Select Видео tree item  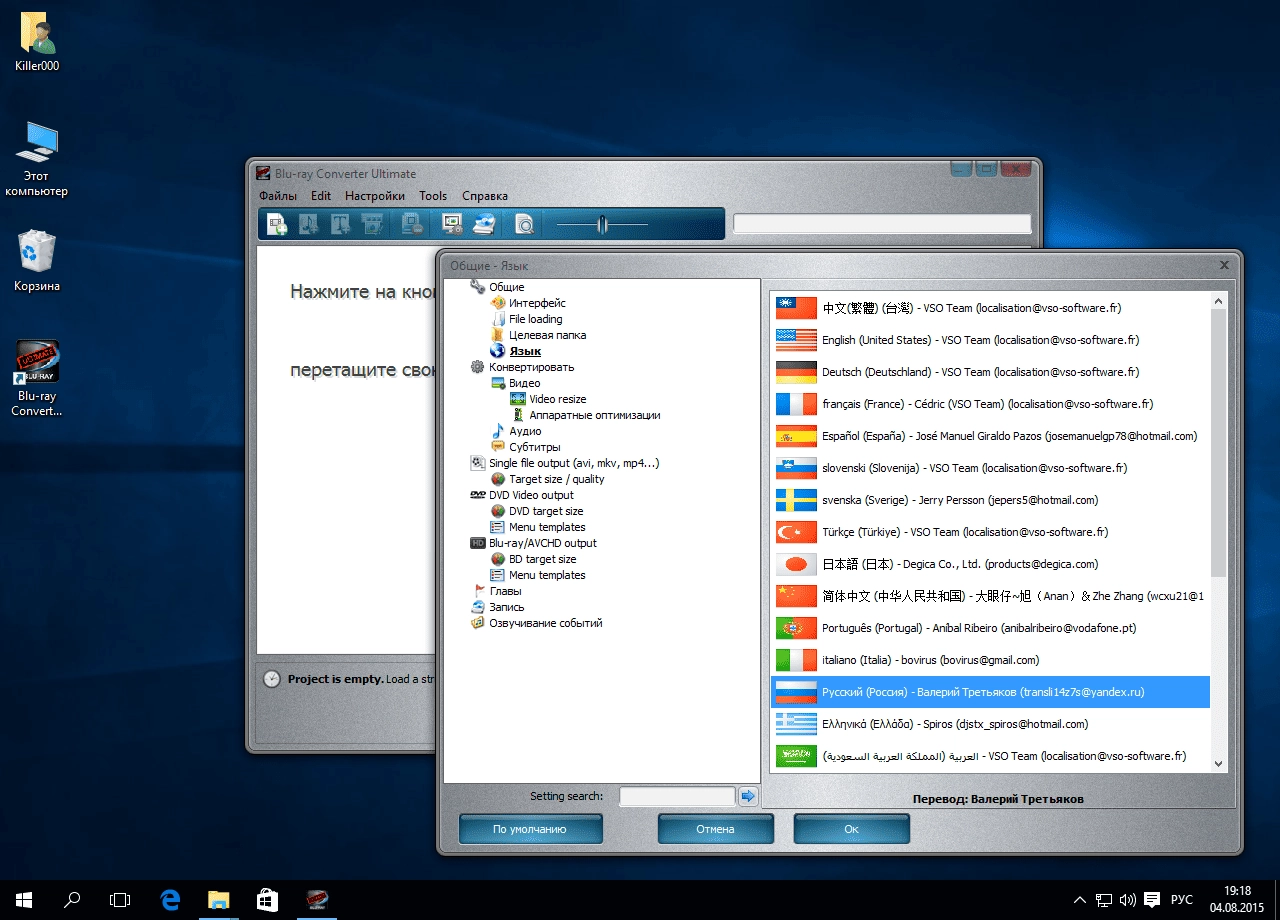524,383
